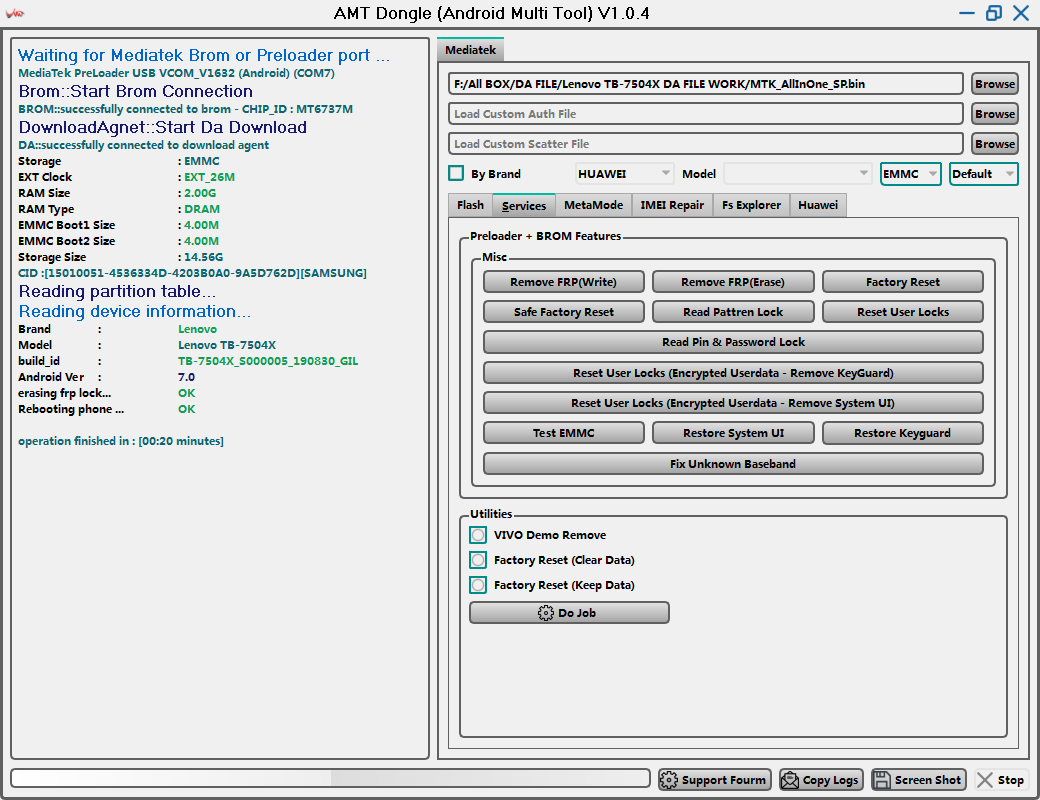Select Factory Reset (Clear Data) option
The height and width of the screenshot is (800, 1040).
click(478, 560)
